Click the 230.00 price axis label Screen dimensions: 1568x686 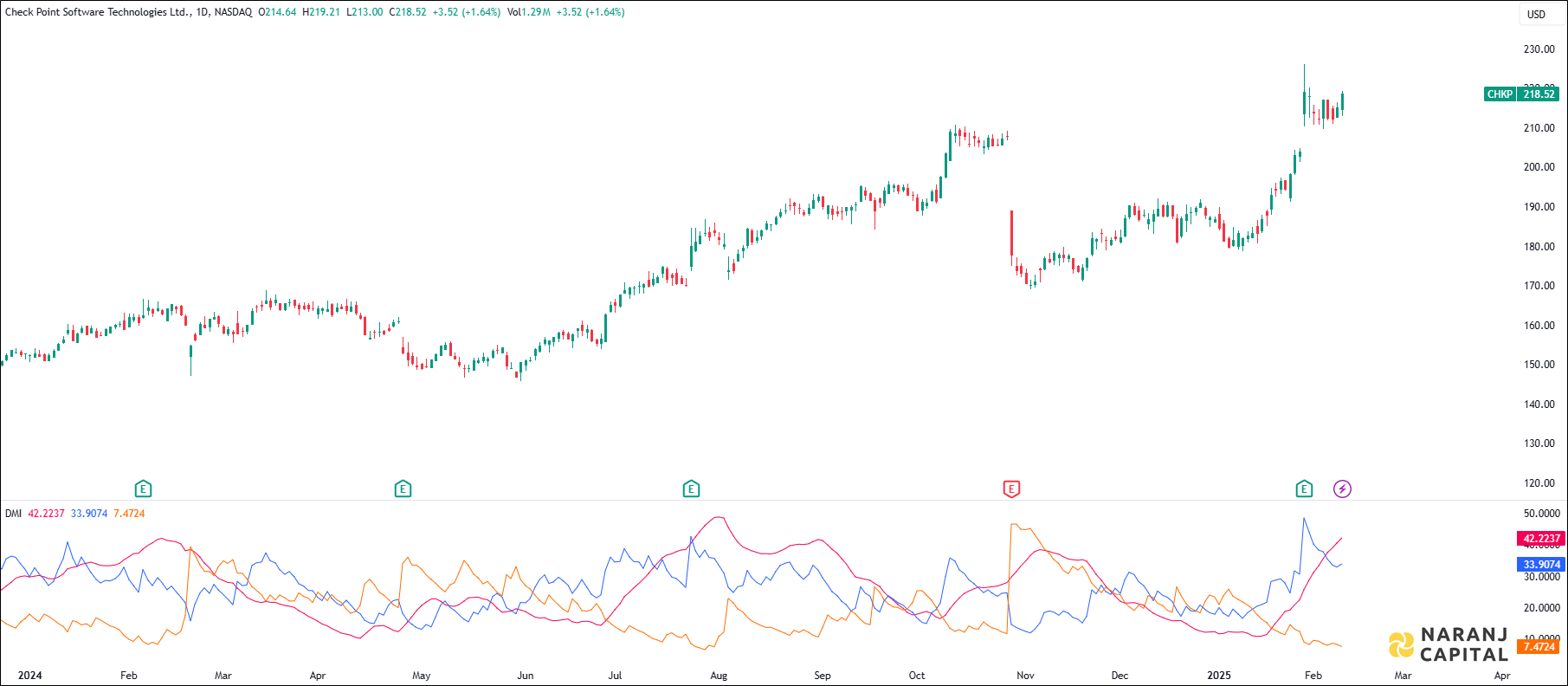[1539, 49]
